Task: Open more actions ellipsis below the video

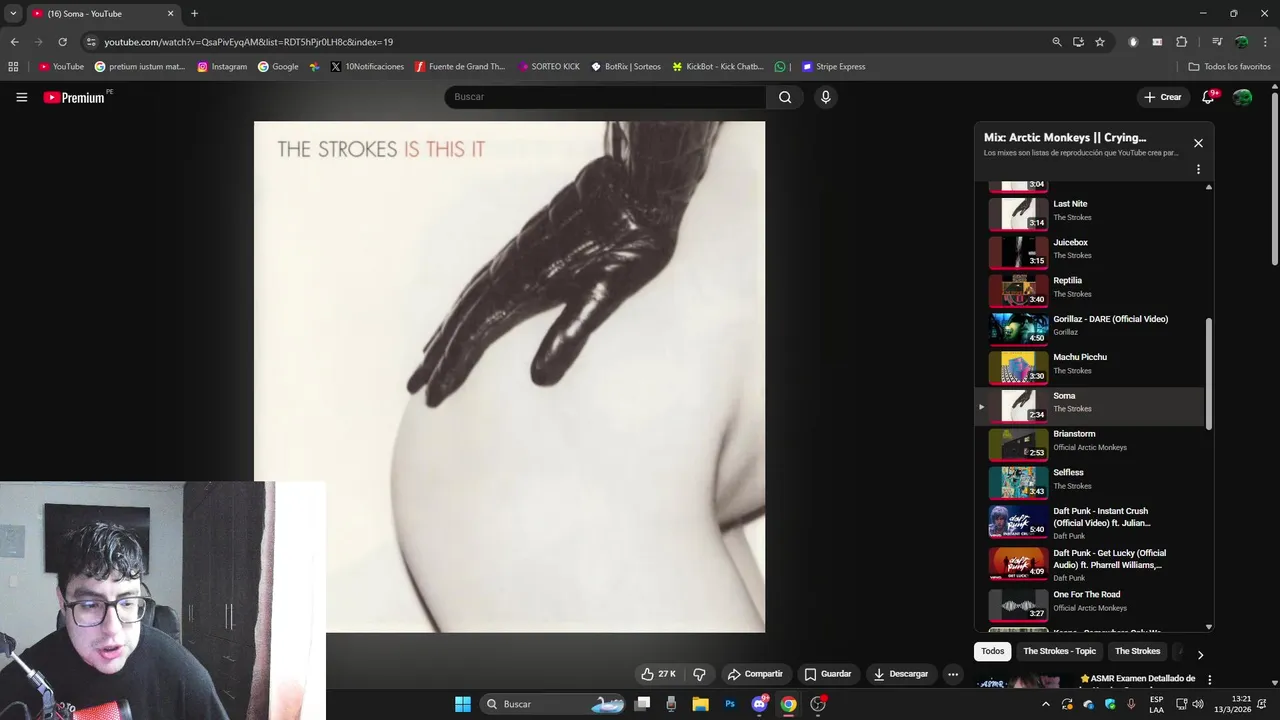Action: coord(953,674)
